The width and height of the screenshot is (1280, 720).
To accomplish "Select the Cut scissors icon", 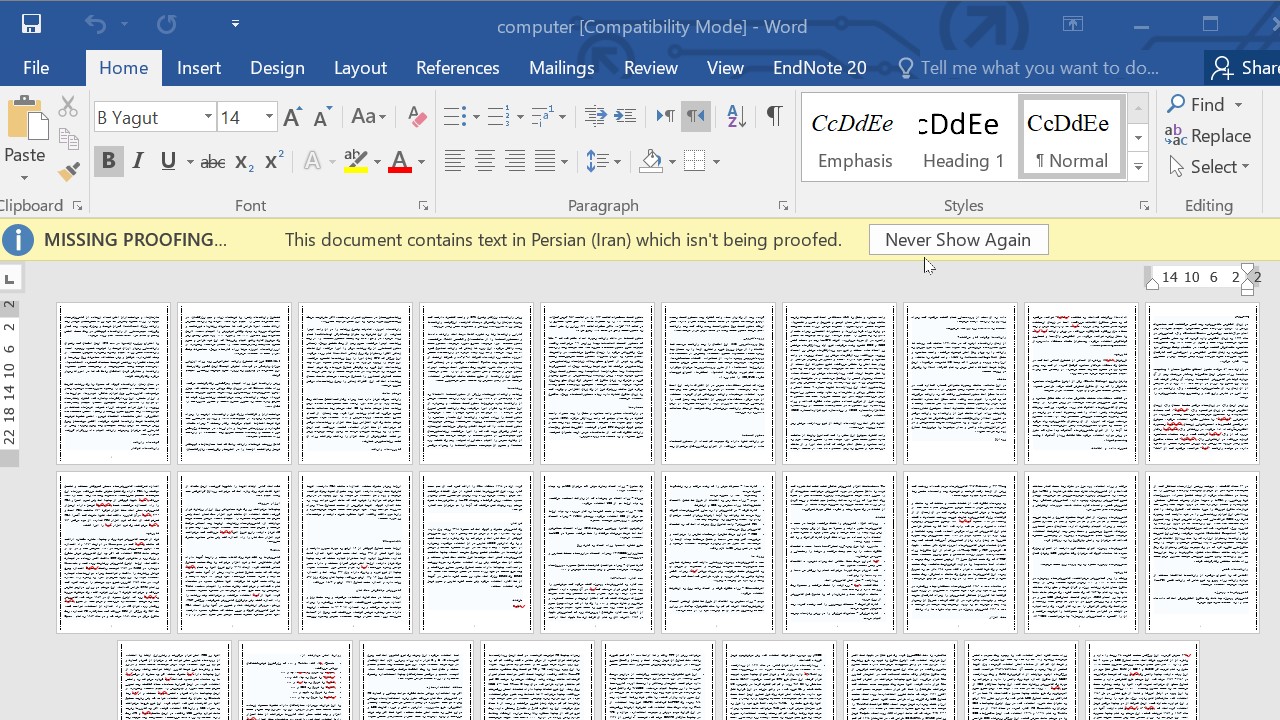I will (68, 106).
